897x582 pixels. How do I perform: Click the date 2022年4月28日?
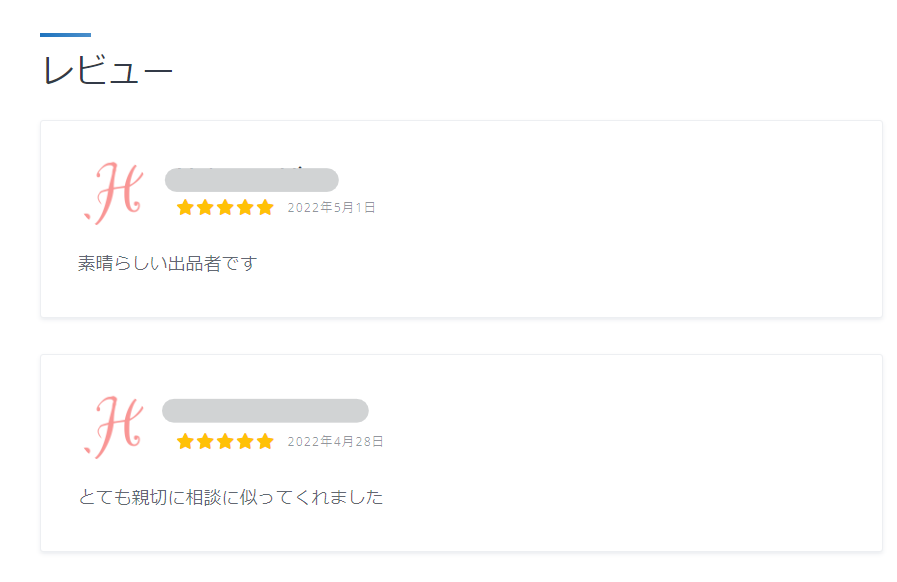(x=335, y=442)
